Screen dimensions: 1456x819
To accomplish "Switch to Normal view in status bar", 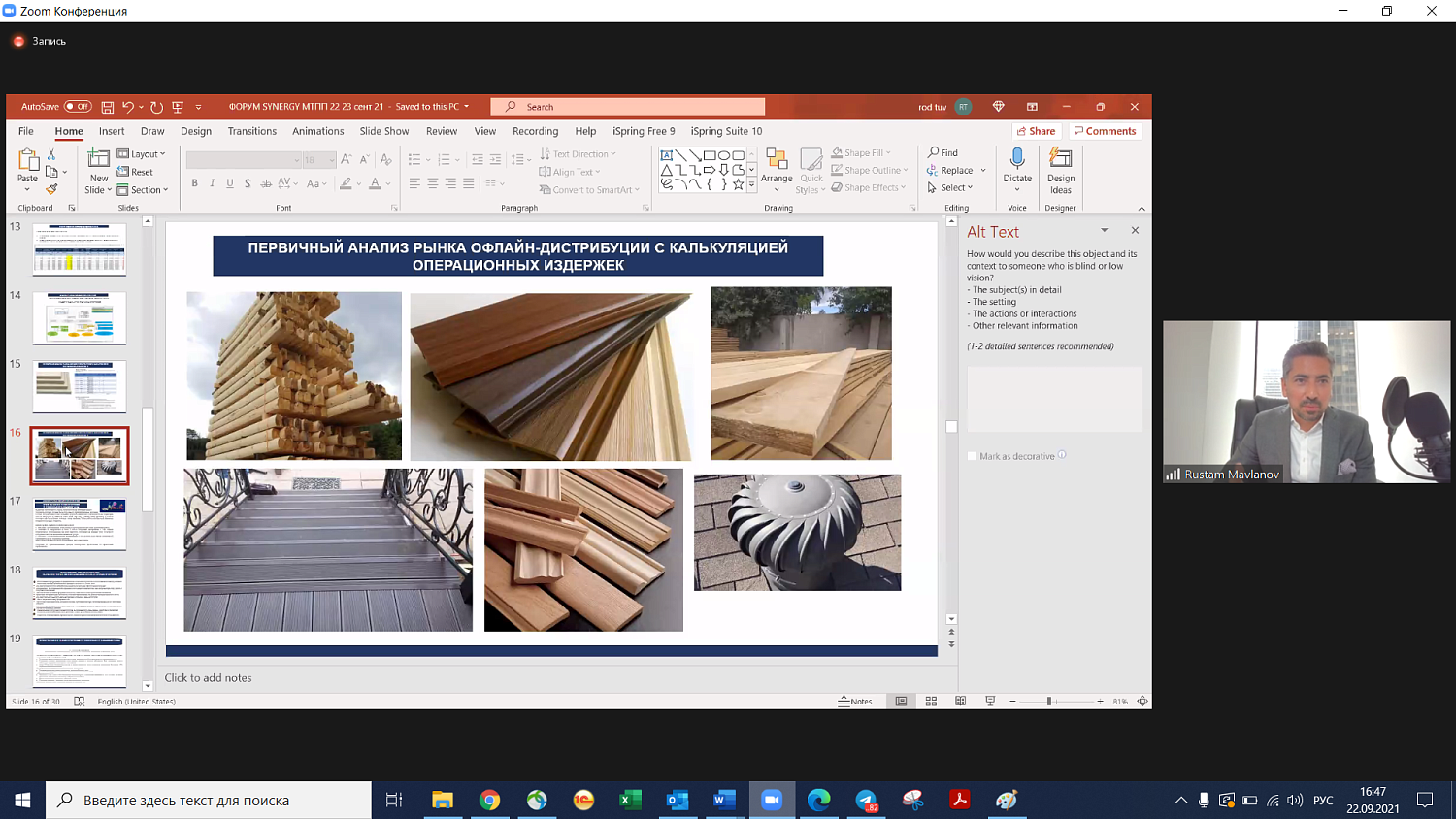I will click(901, 702).
